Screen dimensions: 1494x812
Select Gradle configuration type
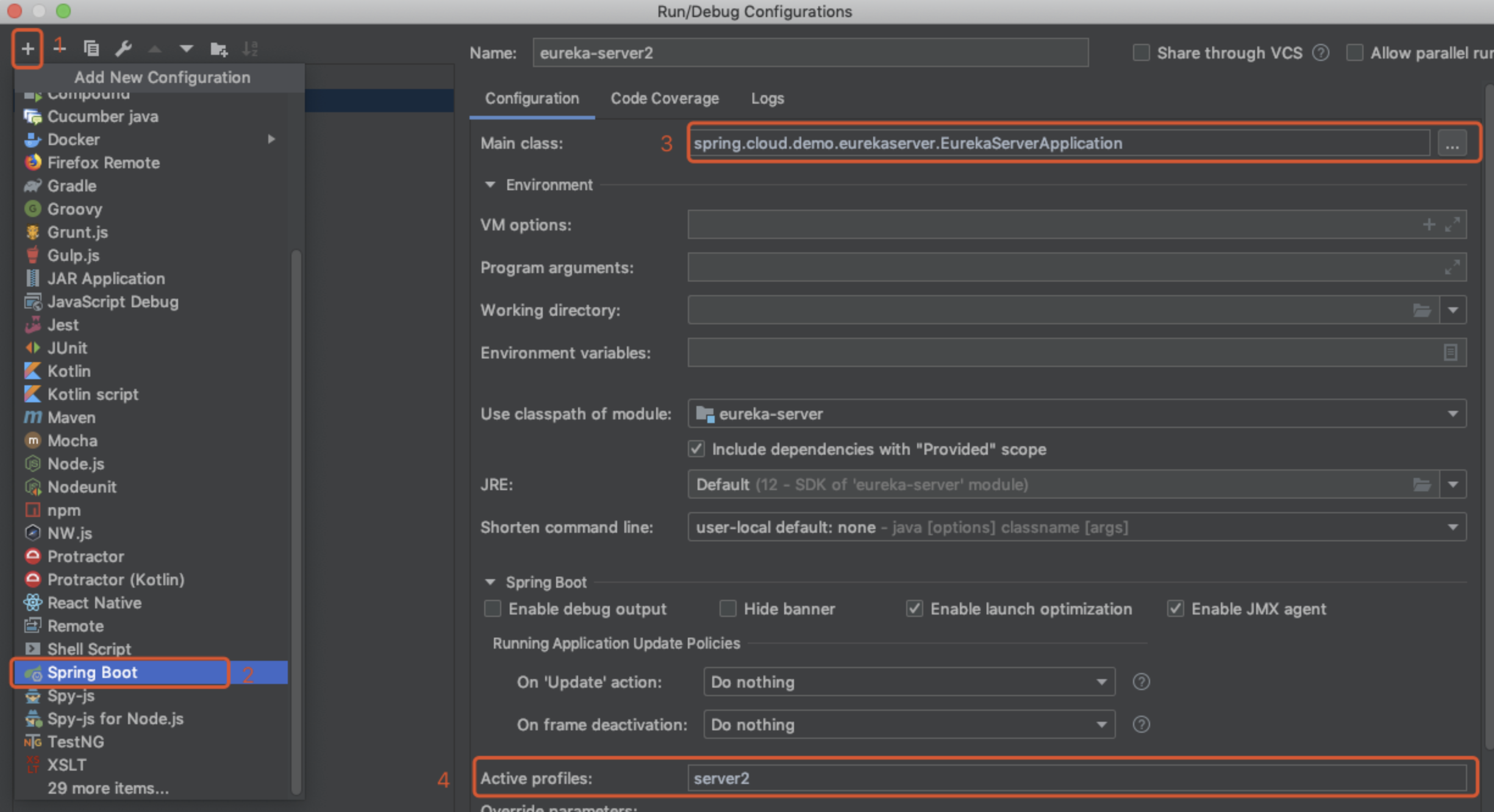point(151,186)
